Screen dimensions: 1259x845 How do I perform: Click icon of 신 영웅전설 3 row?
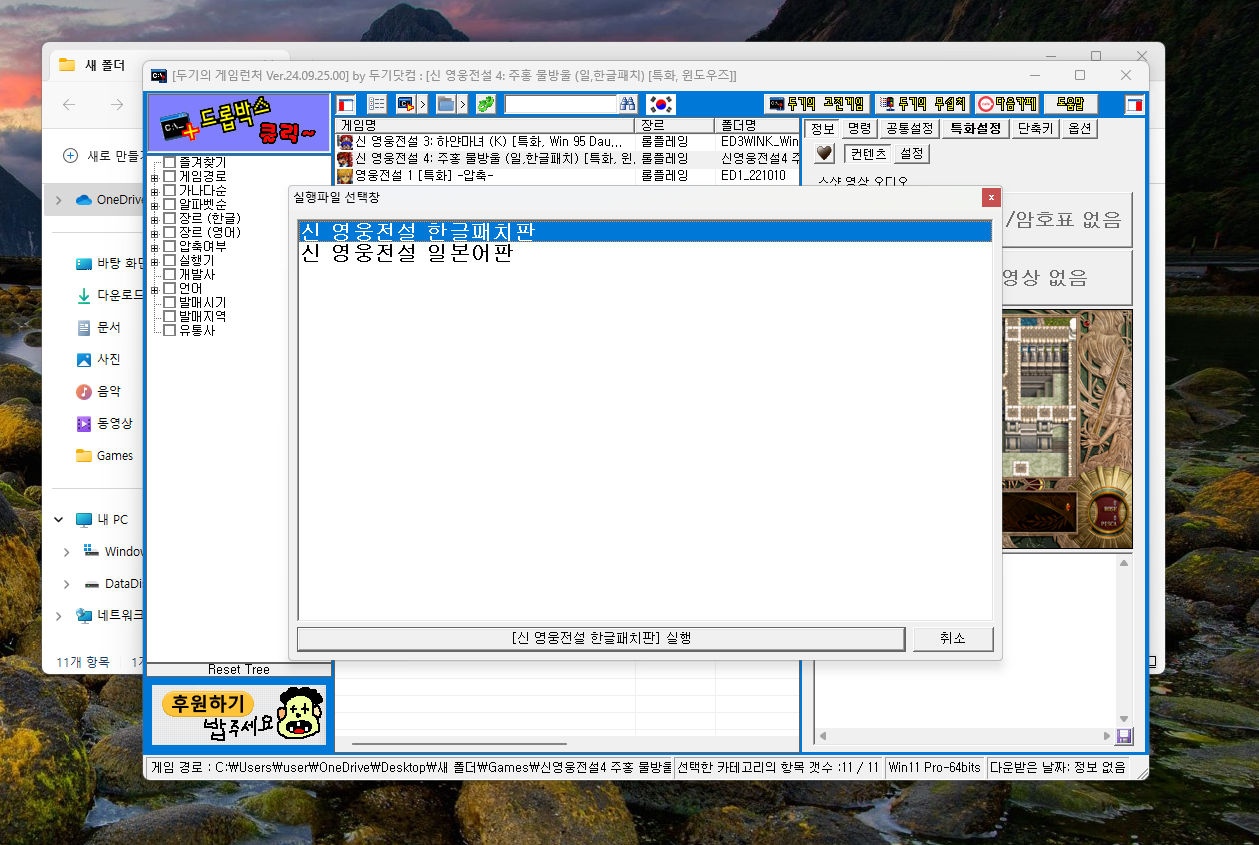tap(345, 142)
